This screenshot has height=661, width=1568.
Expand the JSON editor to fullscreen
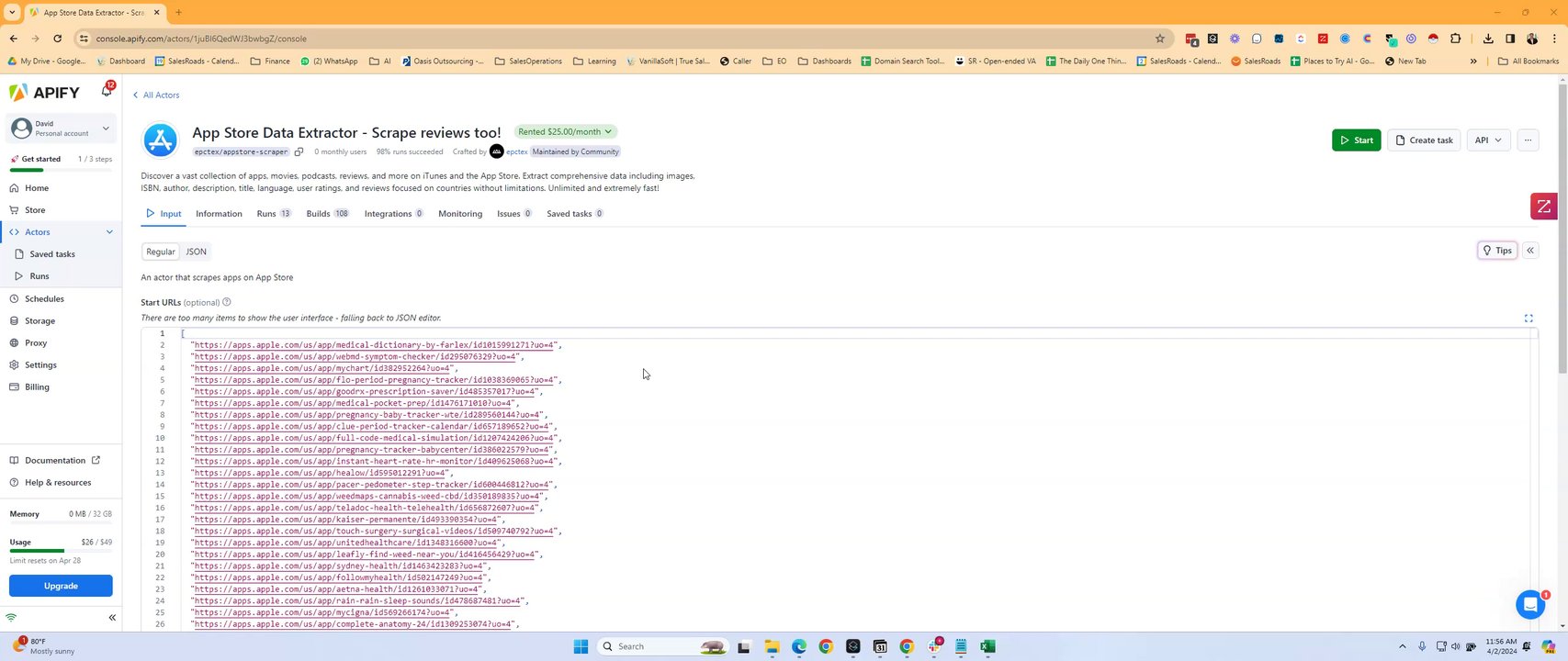click(x=1529, y=318)
